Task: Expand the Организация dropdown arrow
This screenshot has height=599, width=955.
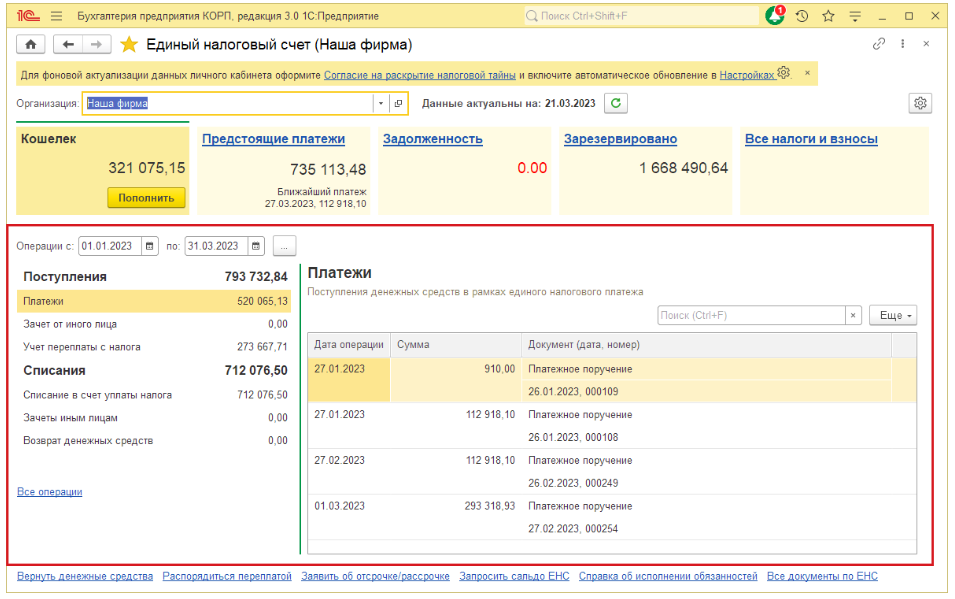Action: [380, 103]
